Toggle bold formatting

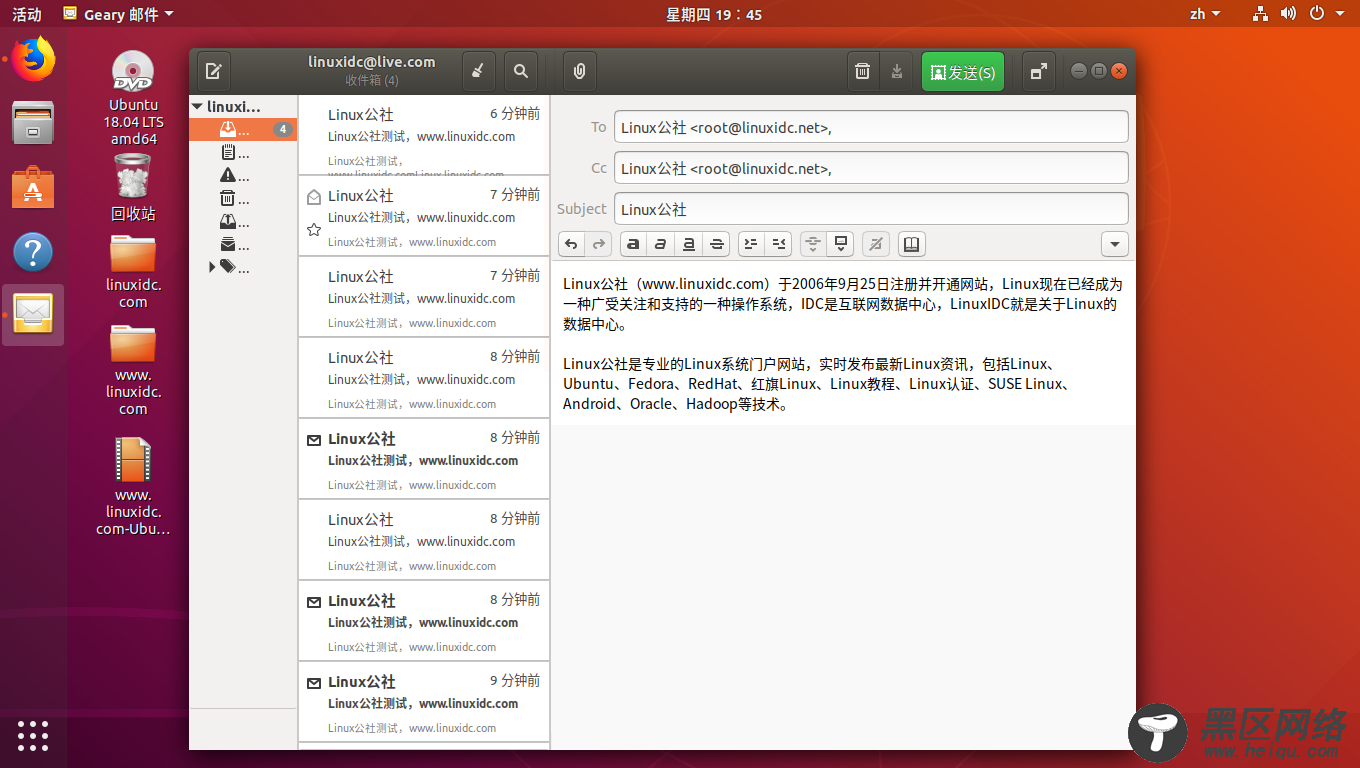point(633,244)
